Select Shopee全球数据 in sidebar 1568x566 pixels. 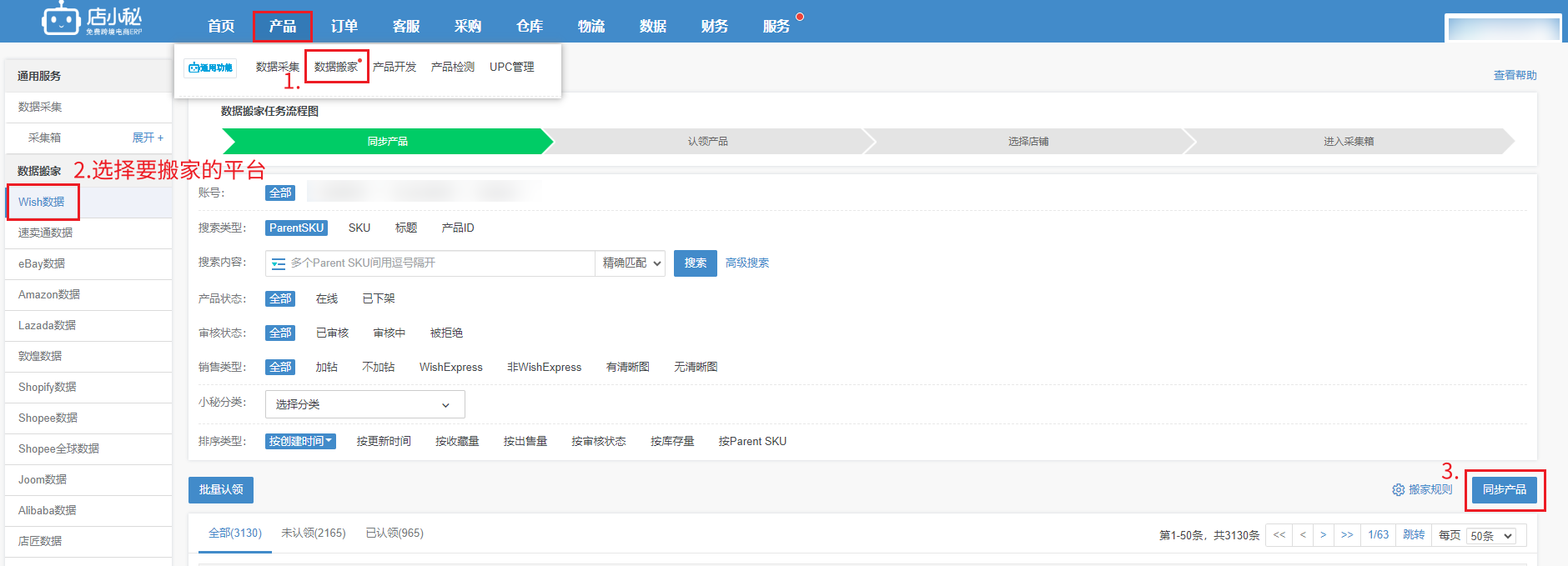pyautogui.click(x=88, y=448)
